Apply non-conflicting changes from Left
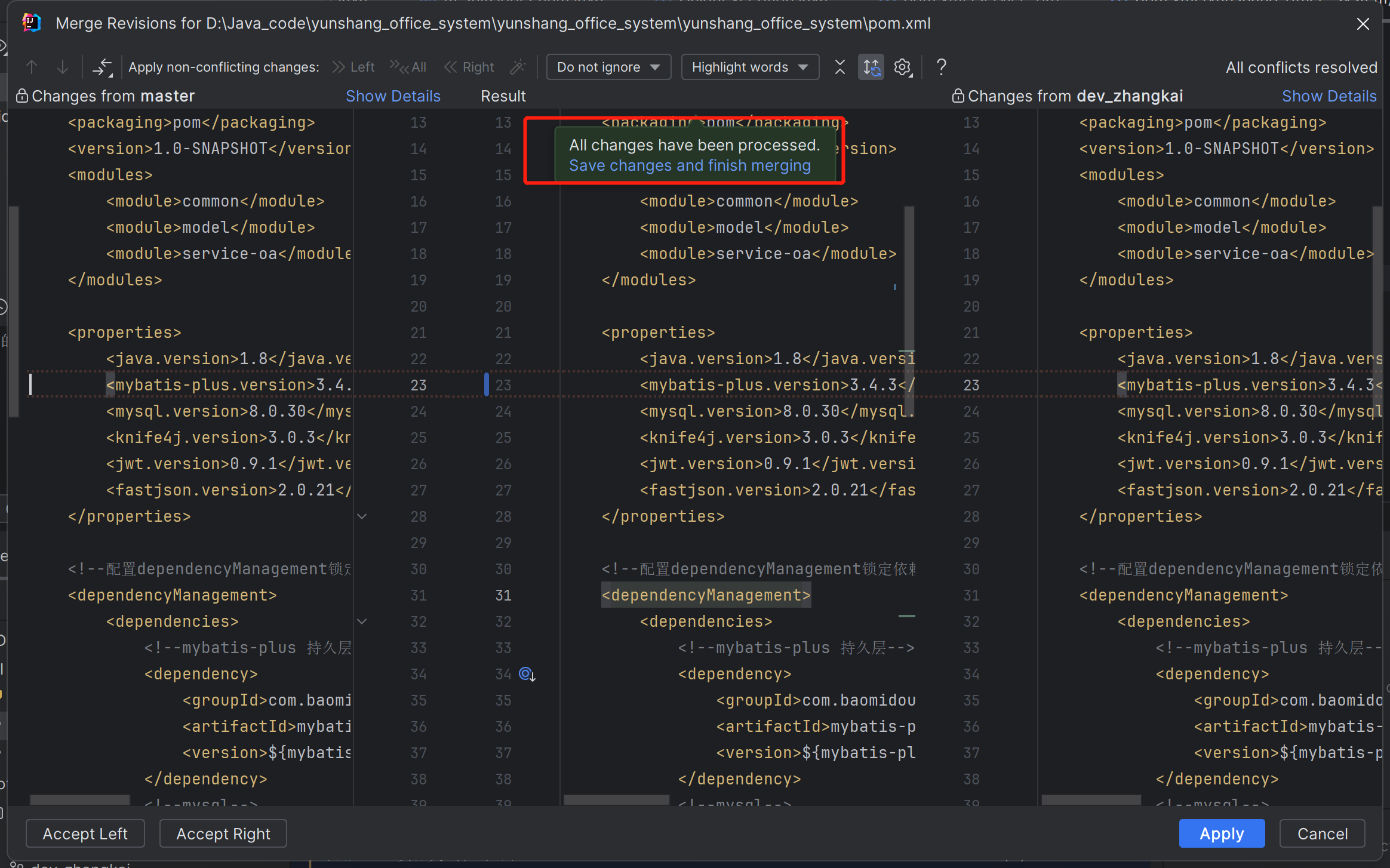Viewport: 1390px width, 868px height. [353, 67]
